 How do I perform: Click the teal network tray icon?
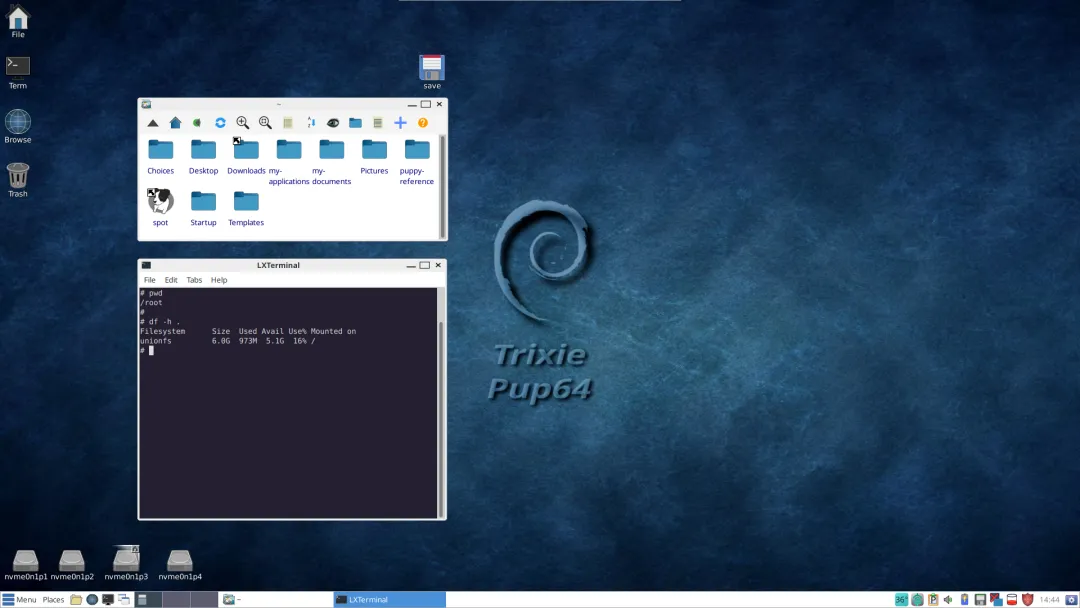point(917,600)
